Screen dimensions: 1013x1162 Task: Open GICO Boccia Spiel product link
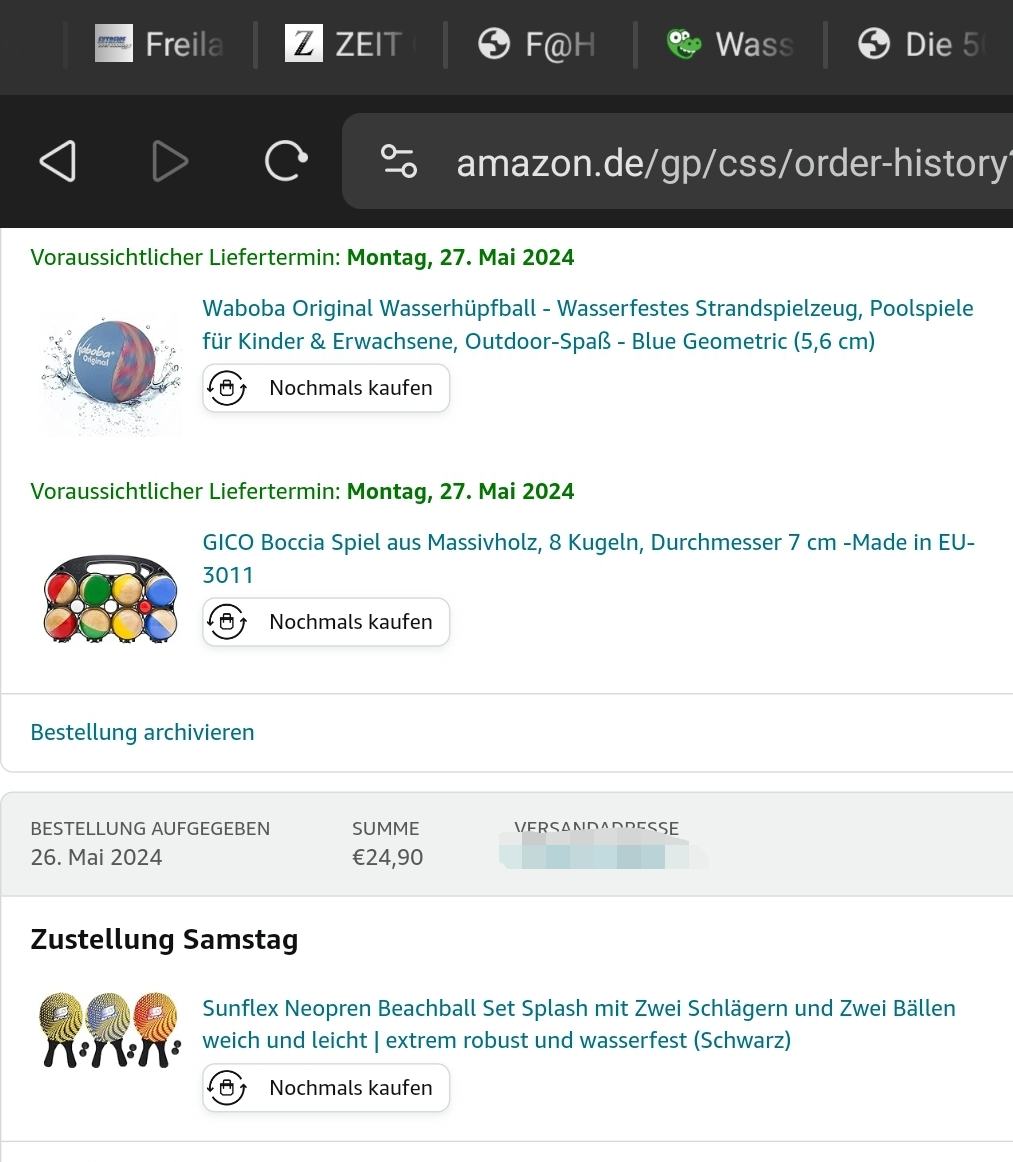point(587,558)
